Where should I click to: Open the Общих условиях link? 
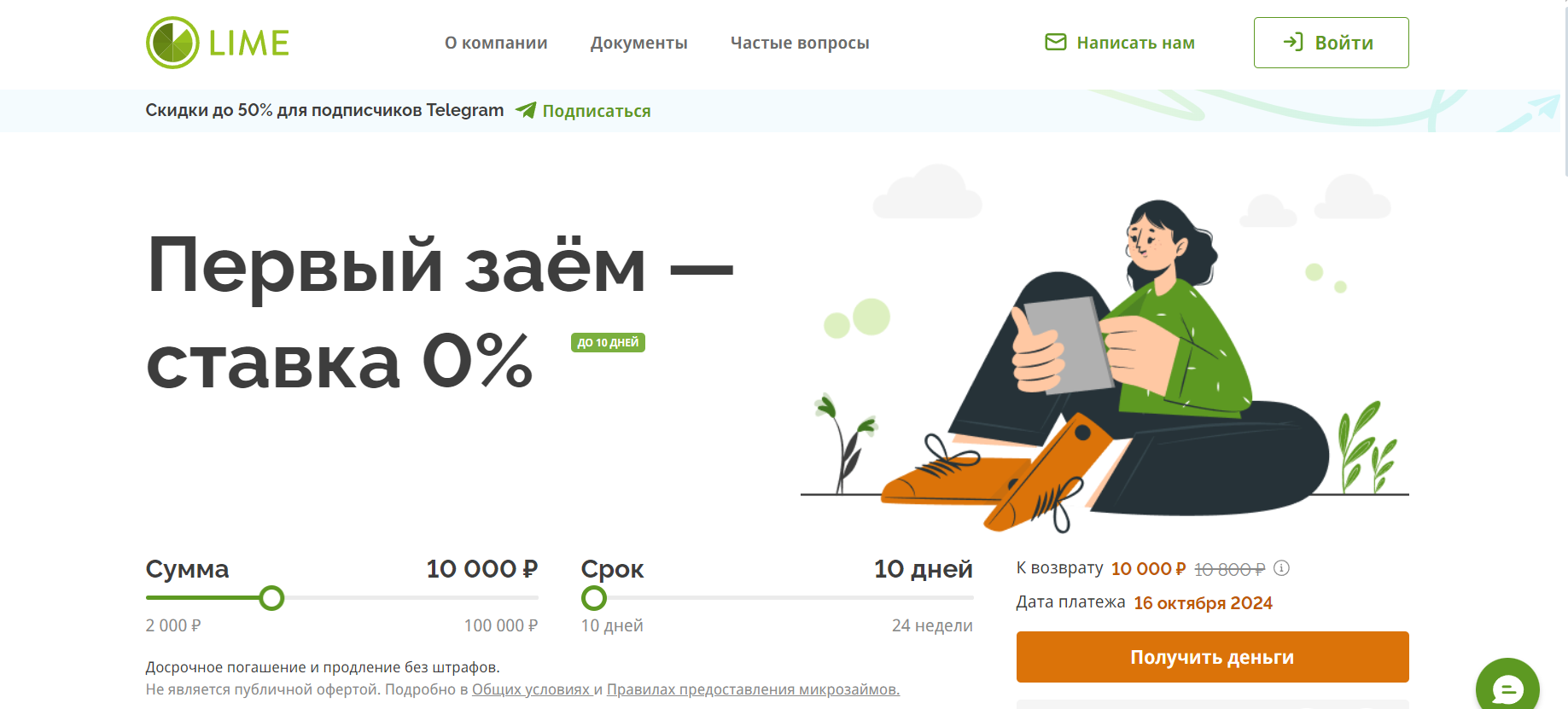point(531,689)
